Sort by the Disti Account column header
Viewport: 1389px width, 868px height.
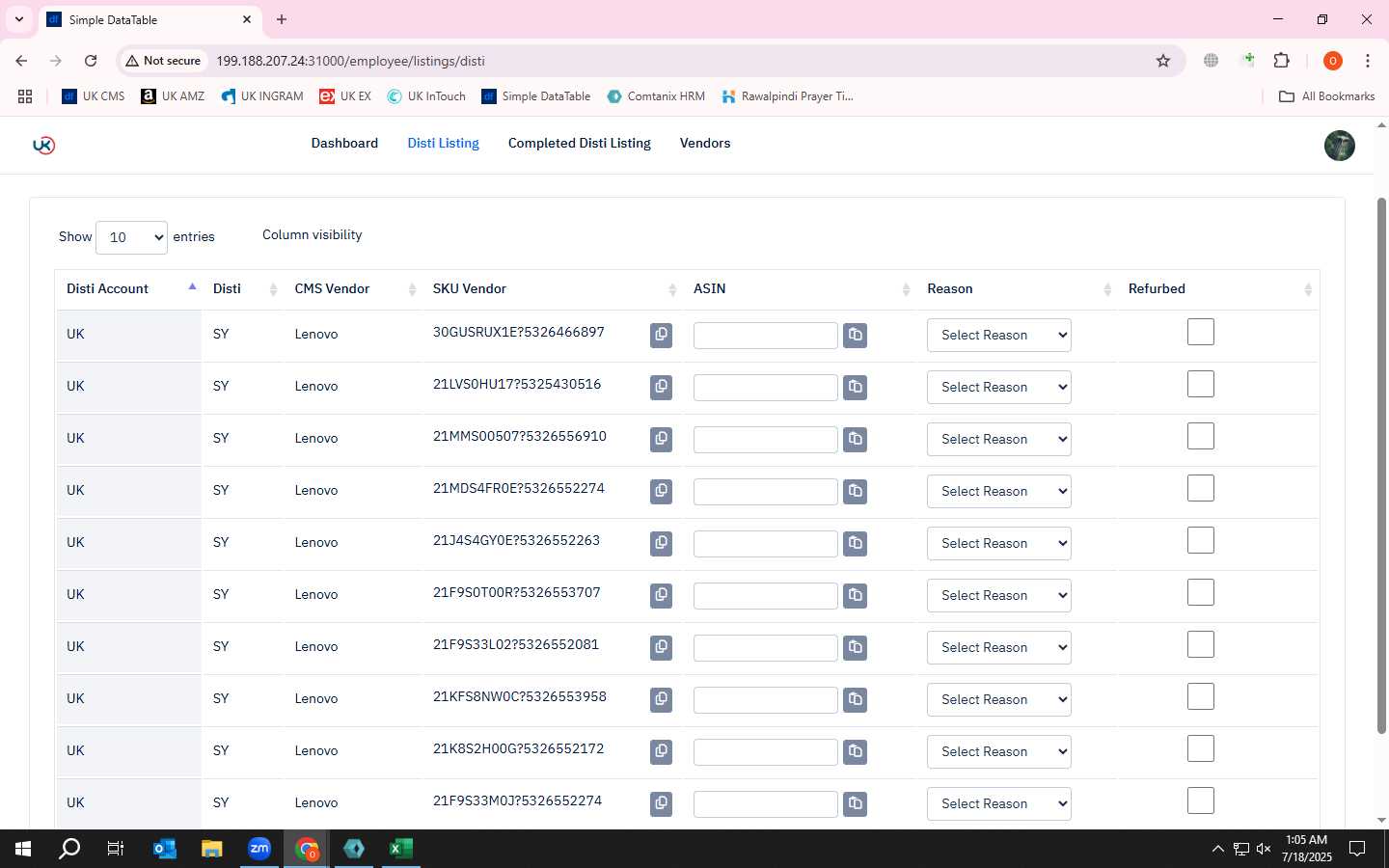(x=128, y=288)
